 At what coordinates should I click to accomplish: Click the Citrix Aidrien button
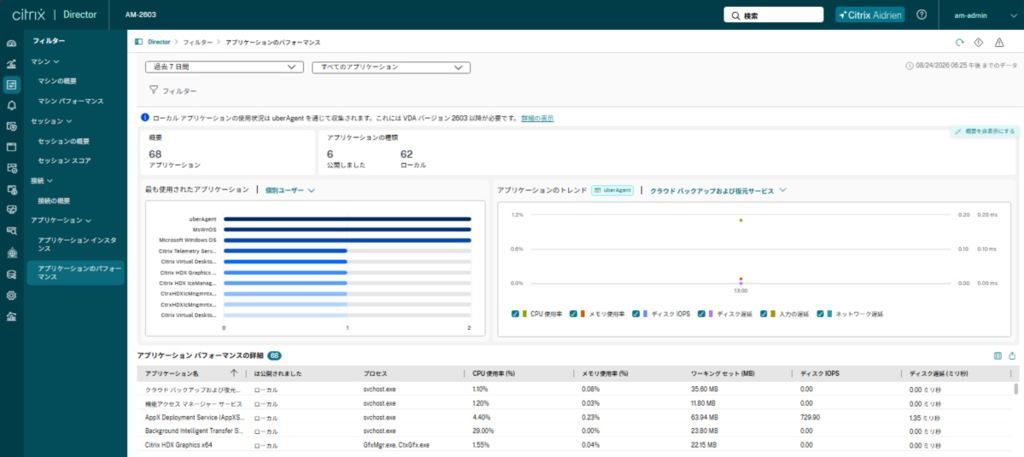(870, 15)
